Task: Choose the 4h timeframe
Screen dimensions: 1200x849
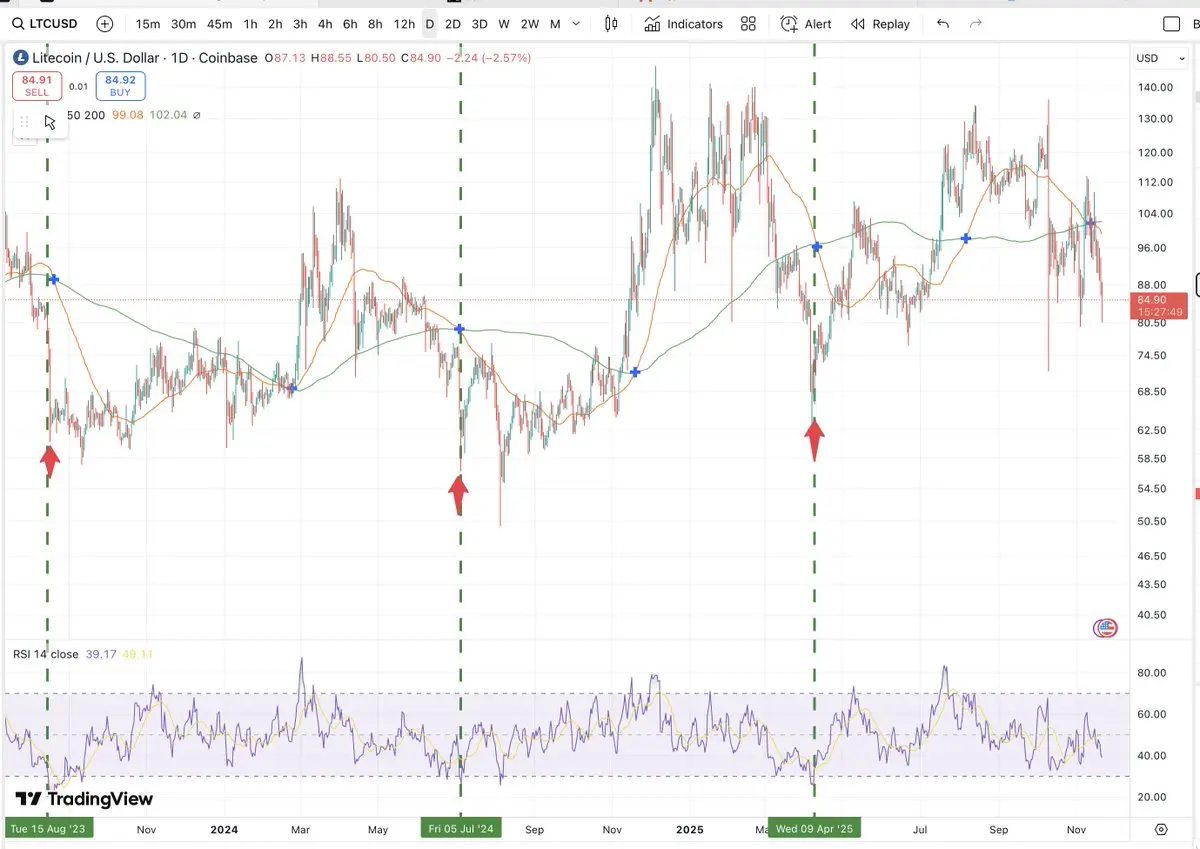Action: [325, 24]
